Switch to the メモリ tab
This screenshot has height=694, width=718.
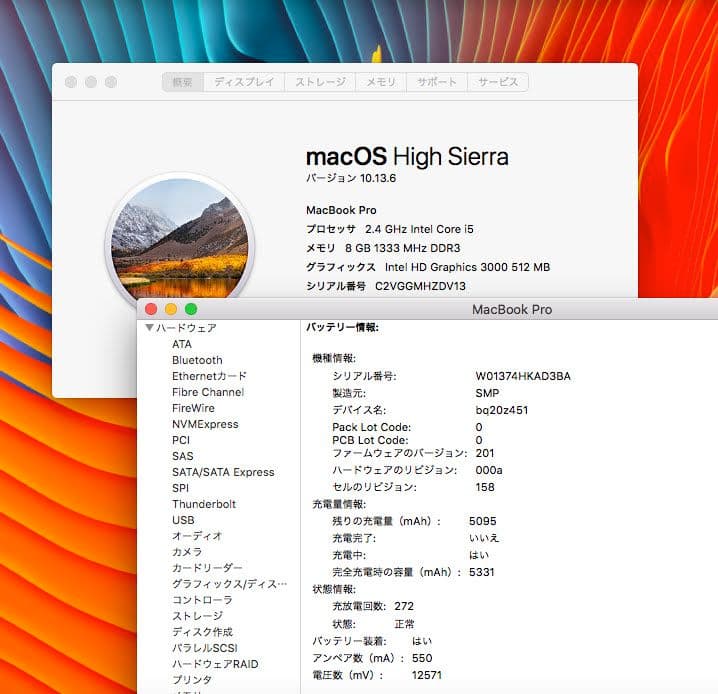point(381,82)
